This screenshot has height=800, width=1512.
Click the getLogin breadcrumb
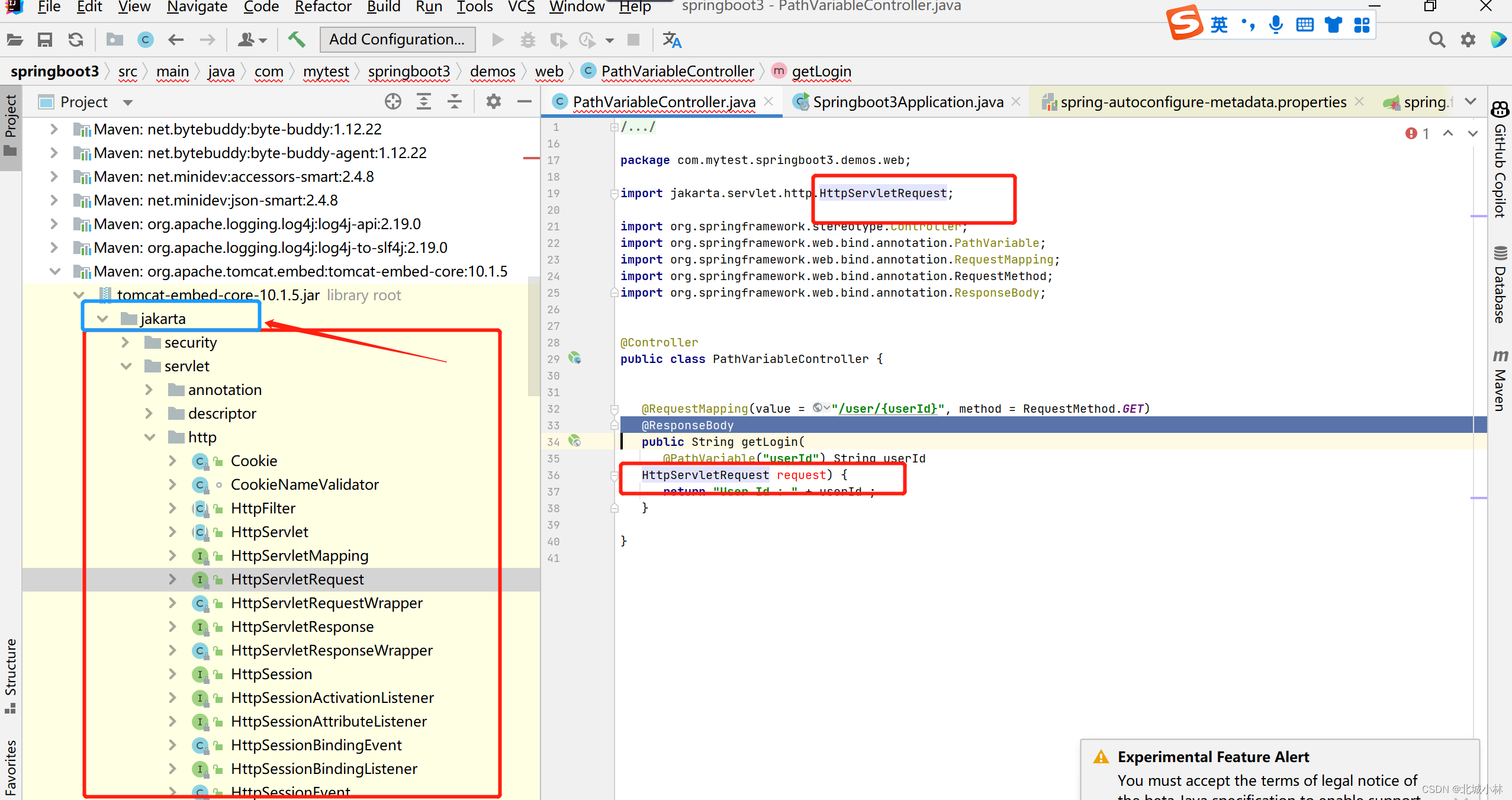822,72
